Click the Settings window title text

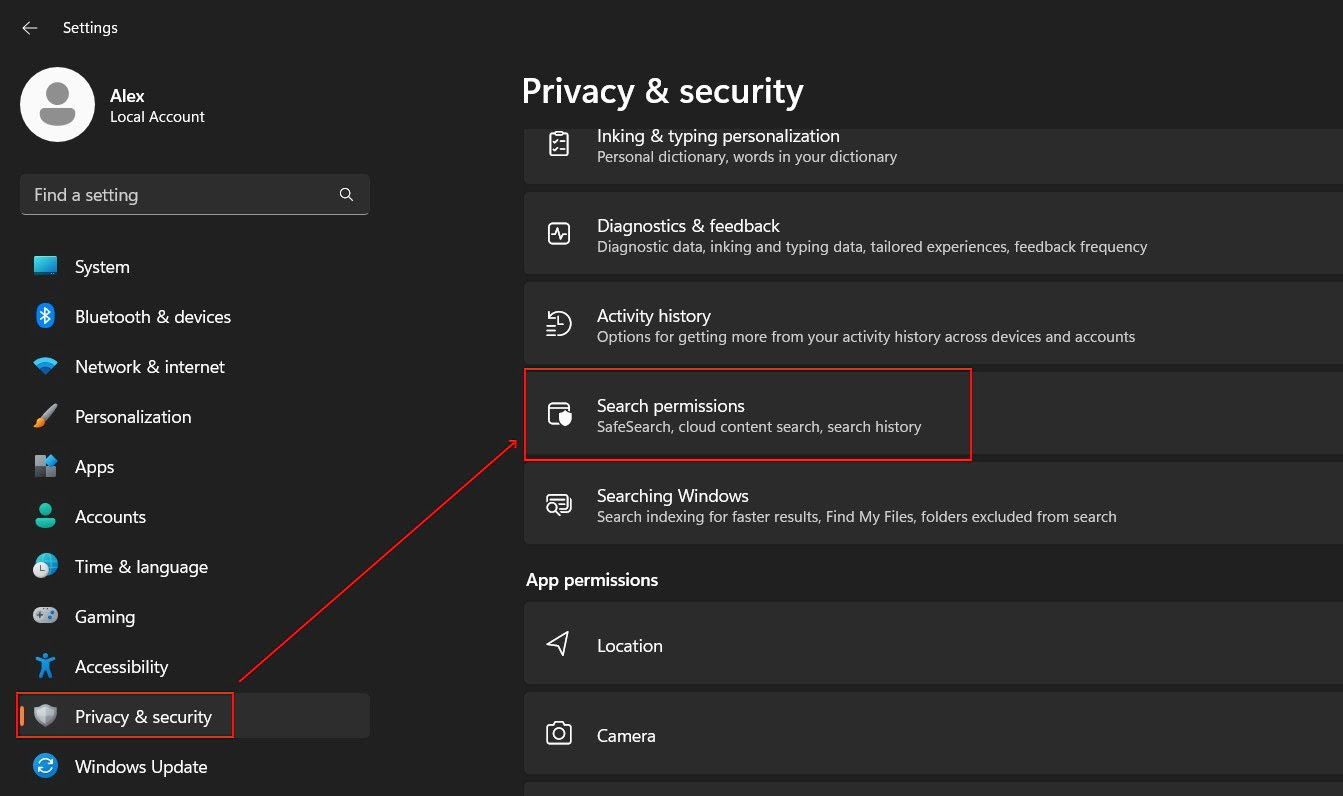click(90, 28)
